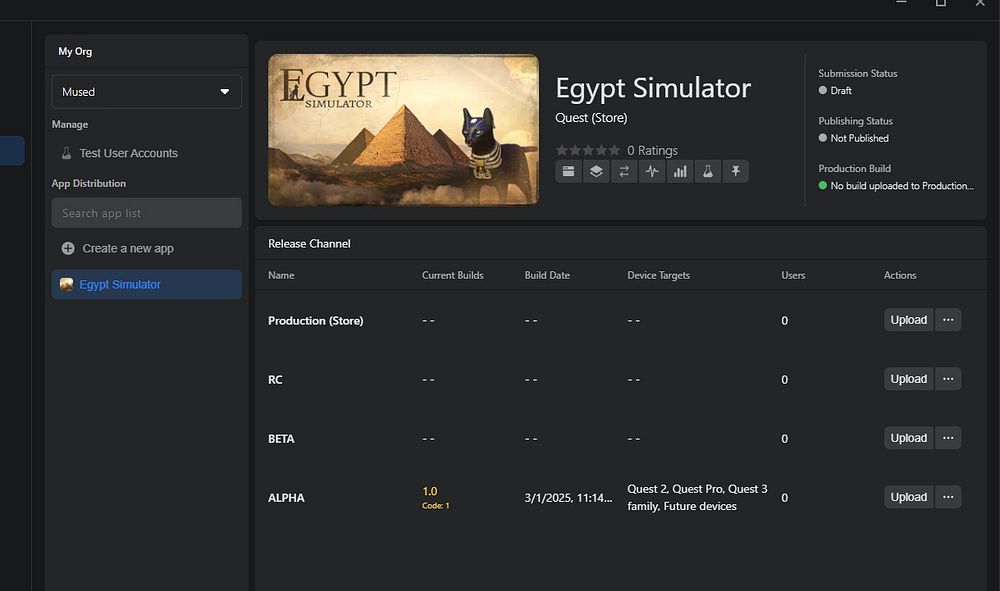Click the flask icon beside Test User Accounts

(66, 153)
